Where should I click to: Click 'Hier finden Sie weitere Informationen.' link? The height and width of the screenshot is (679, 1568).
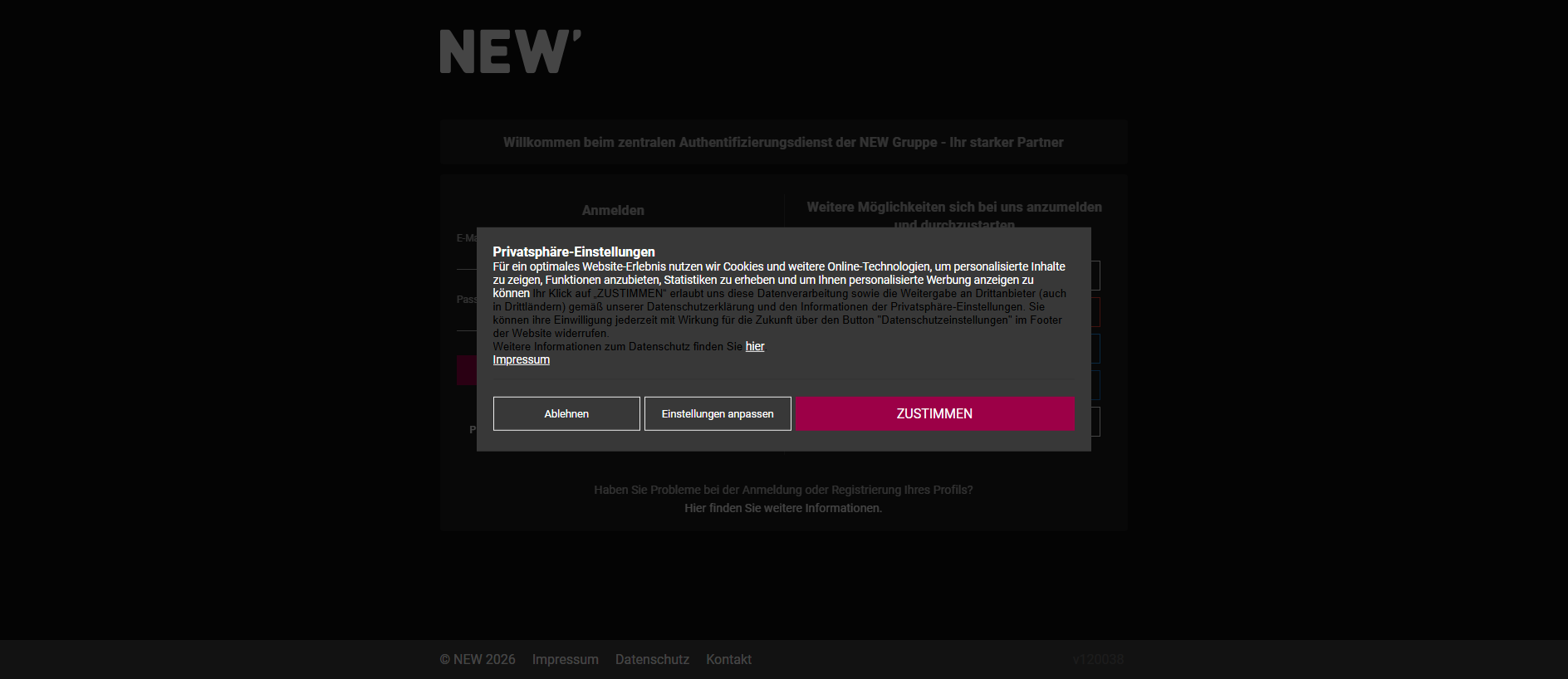point(783,508)
